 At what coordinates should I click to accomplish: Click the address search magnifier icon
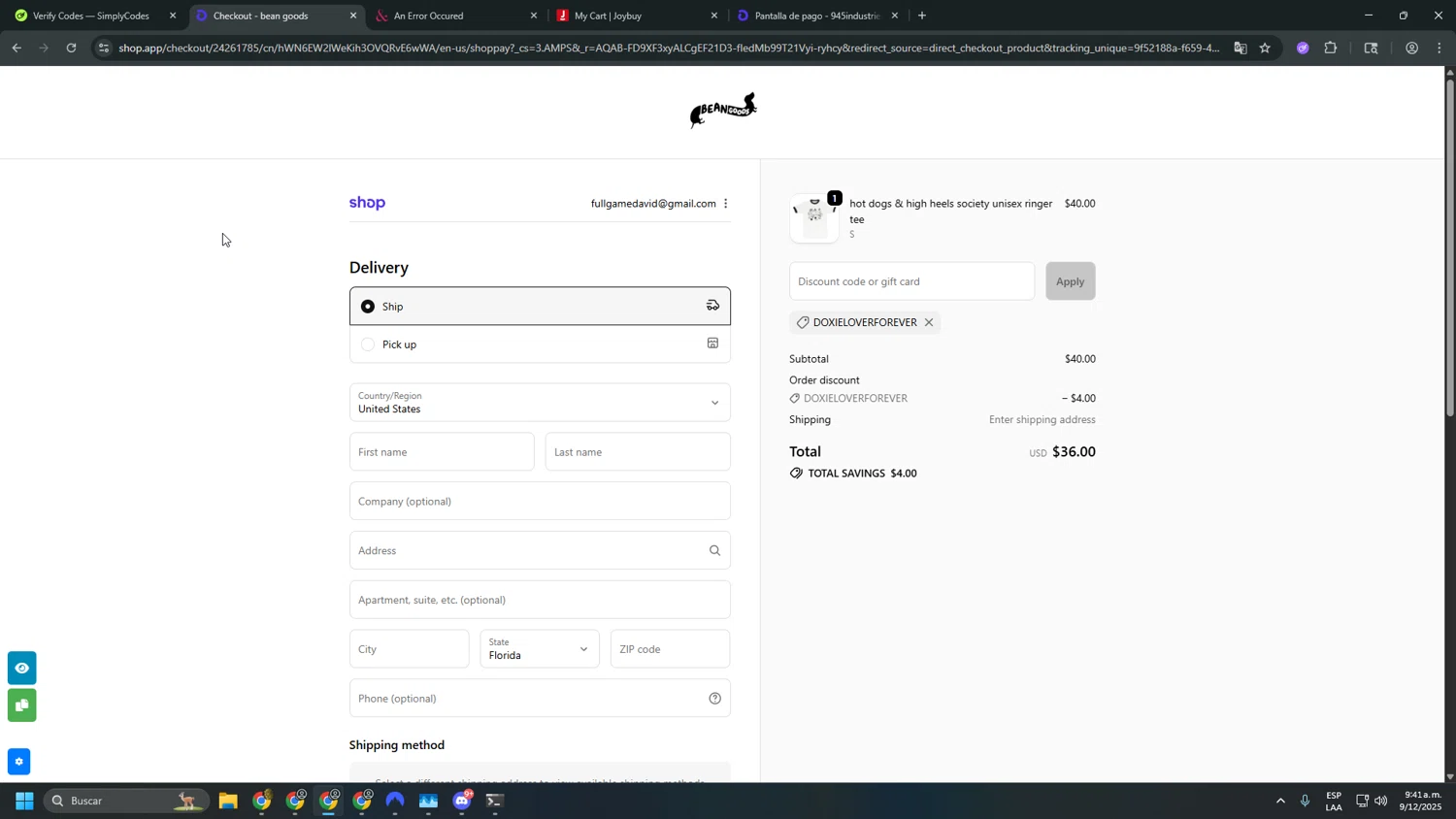(714, 550)
